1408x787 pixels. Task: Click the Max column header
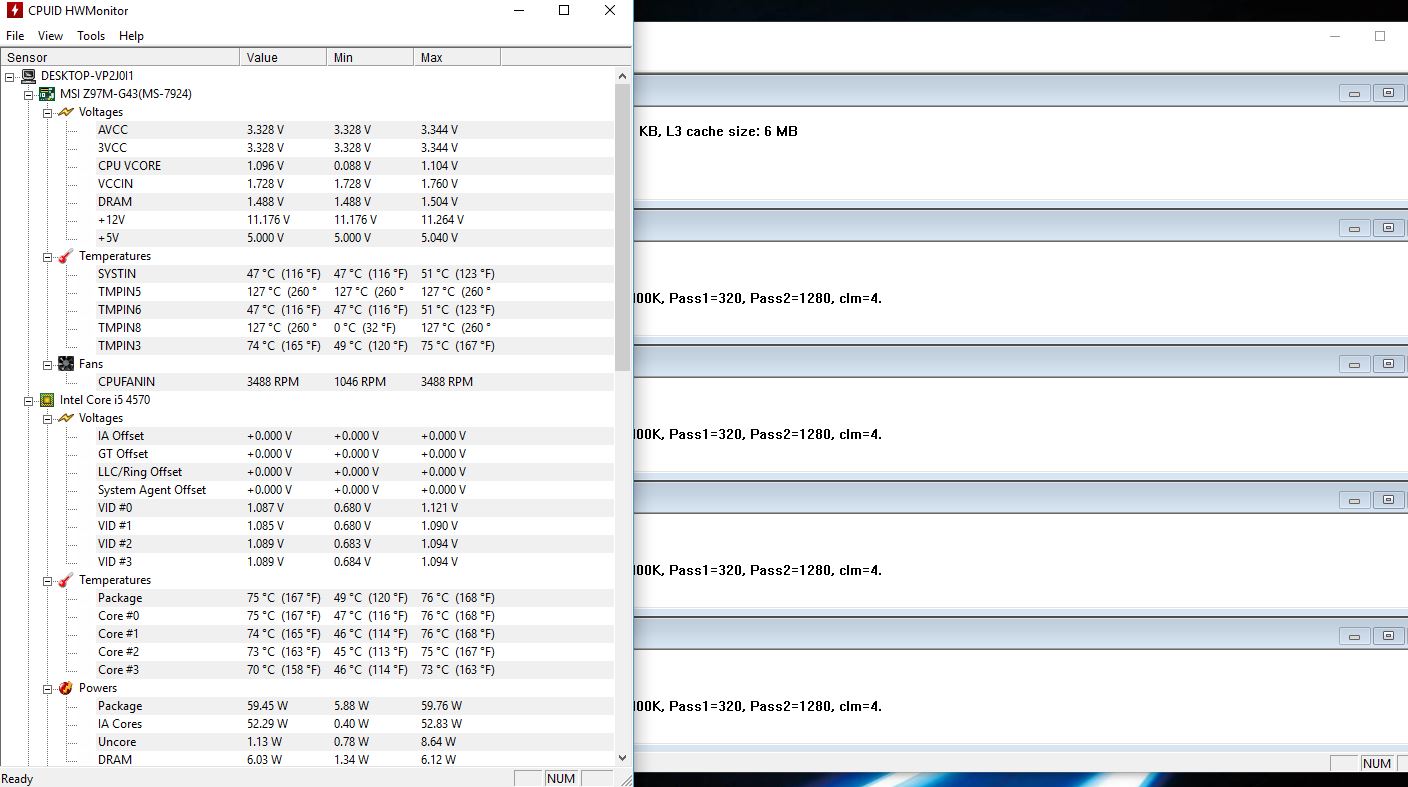[457, 58]
